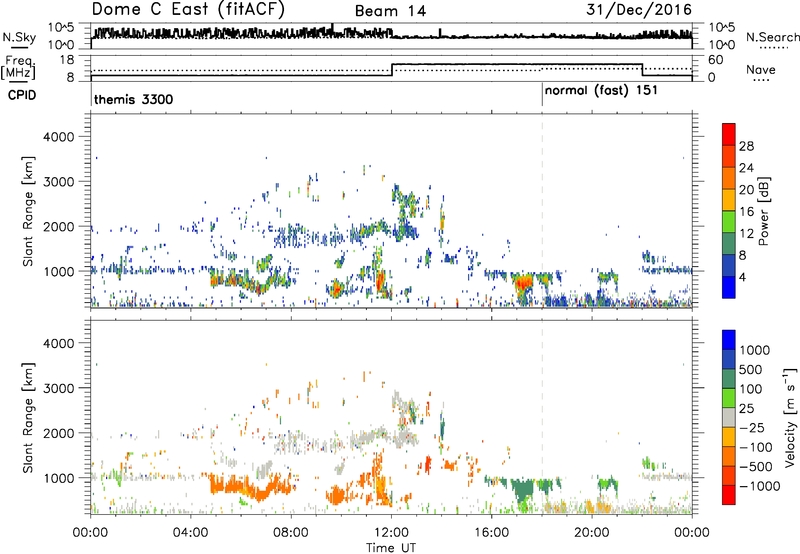Select the Freq. [MHz] axis label
The image size is (800, 554).
coord(18,68)
